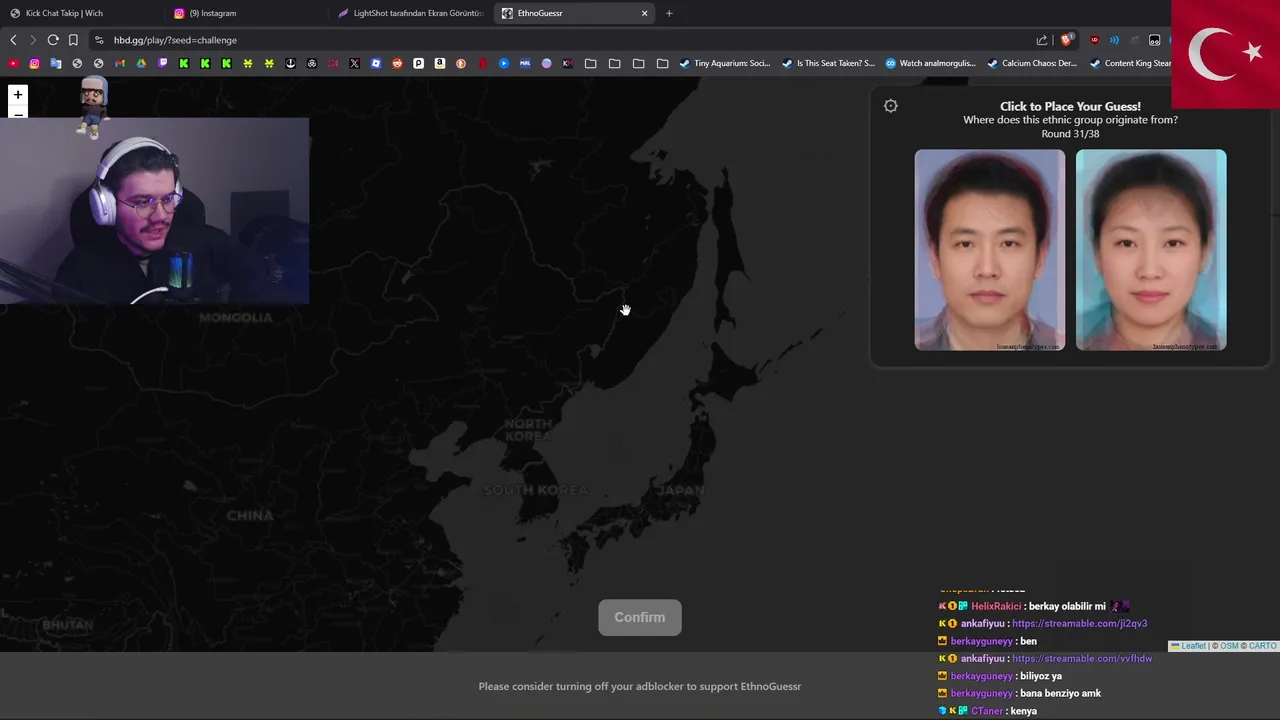Open the Amazon bookmark icon
Image resolution: width=1280 pixels, height=720 pixels.
point(439,63)
